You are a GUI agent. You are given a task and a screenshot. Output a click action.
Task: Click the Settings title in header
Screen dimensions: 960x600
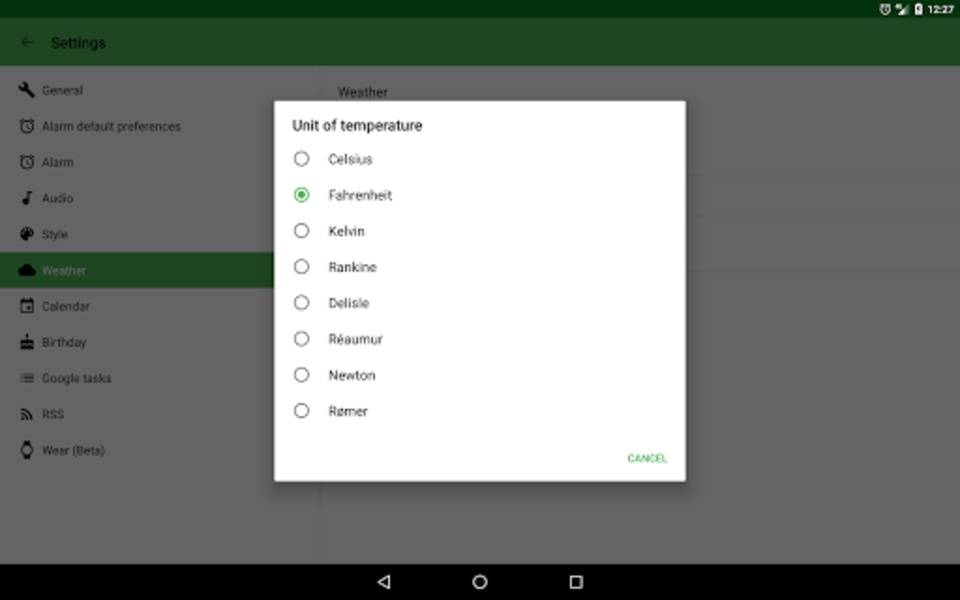click(78, 43)
